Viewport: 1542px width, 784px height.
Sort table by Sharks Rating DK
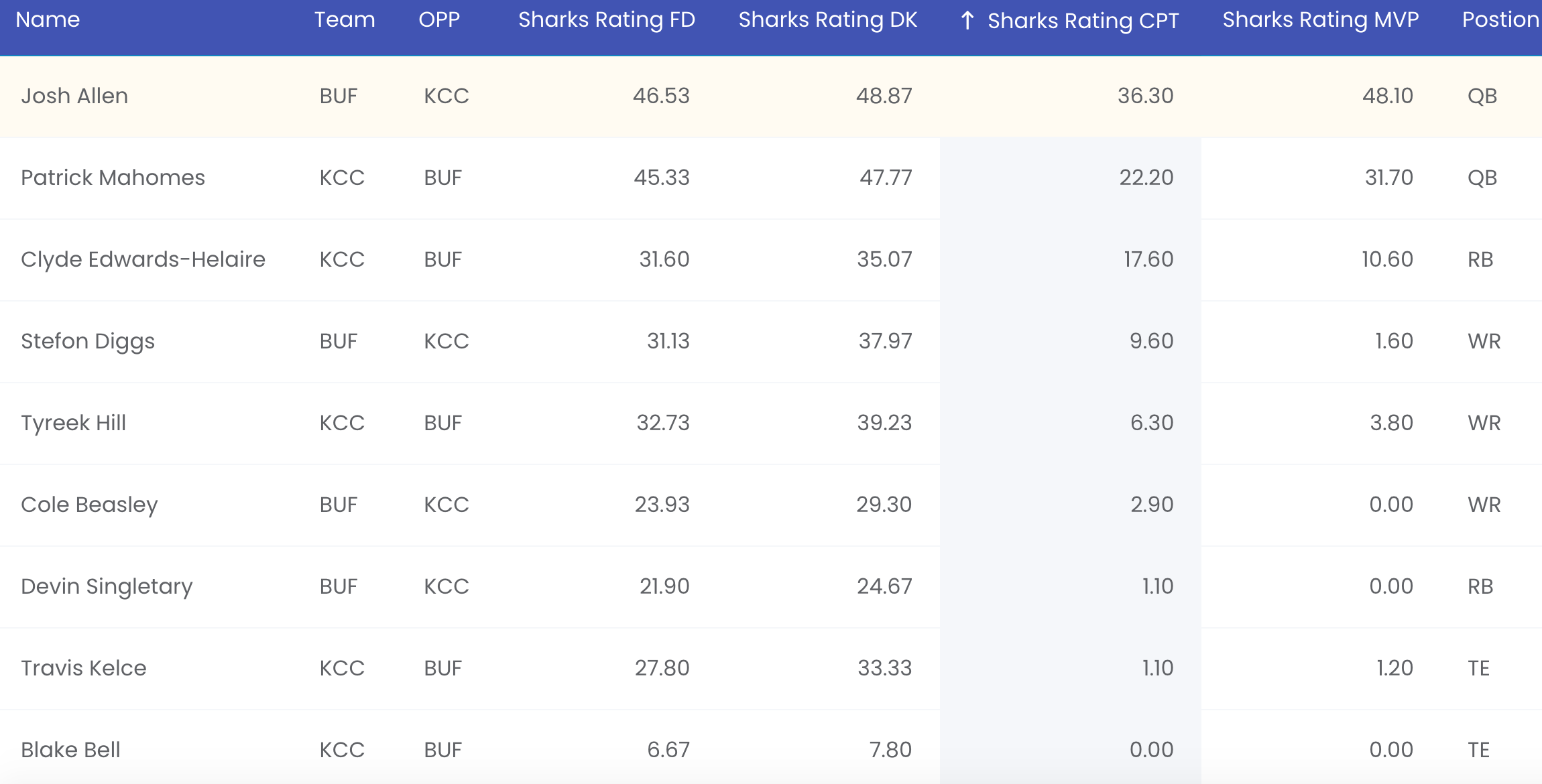coord(828,20)
